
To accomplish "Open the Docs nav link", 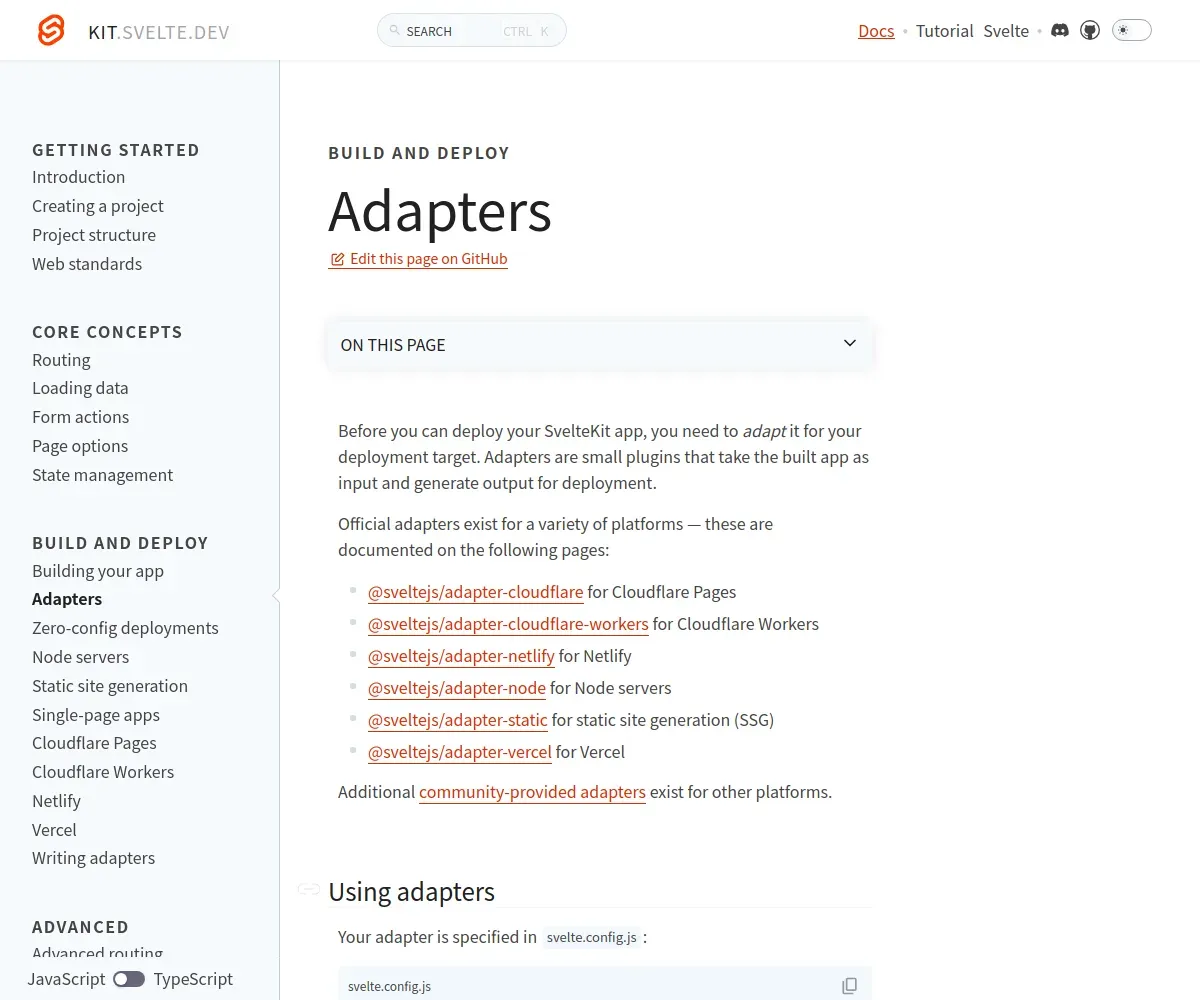I will click(x=876, y=31).
